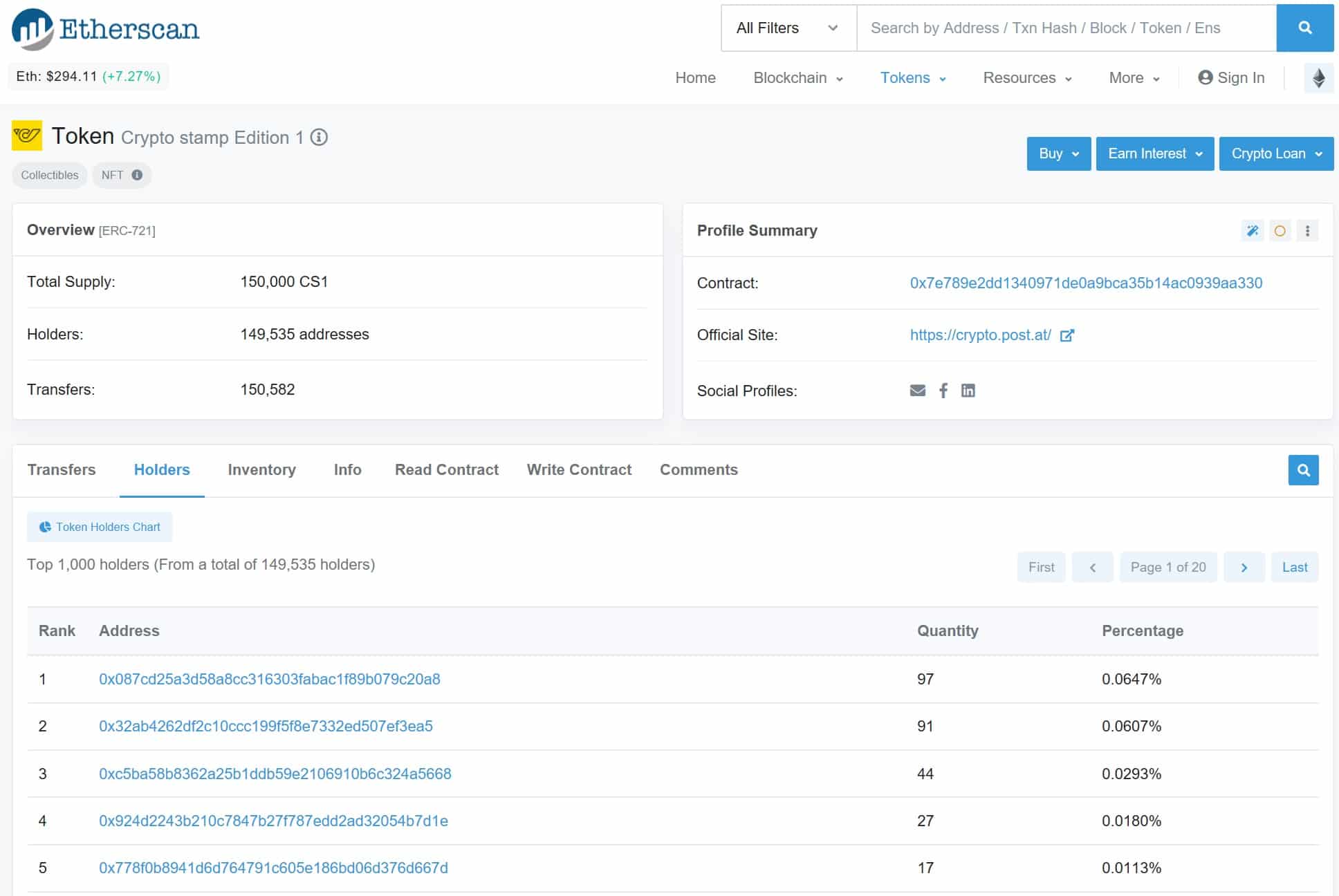The height and width of the screenshot is (896, 1339).
Task: Click the Address column header
Action: point(129,631)
